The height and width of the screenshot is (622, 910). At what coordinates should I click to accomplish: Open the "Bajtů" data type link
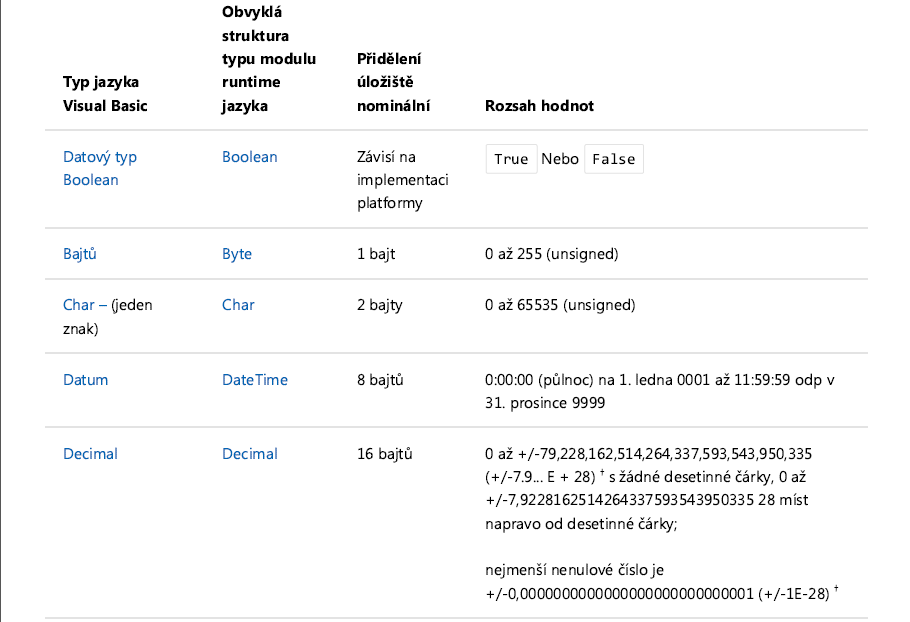tap(80, 254)
